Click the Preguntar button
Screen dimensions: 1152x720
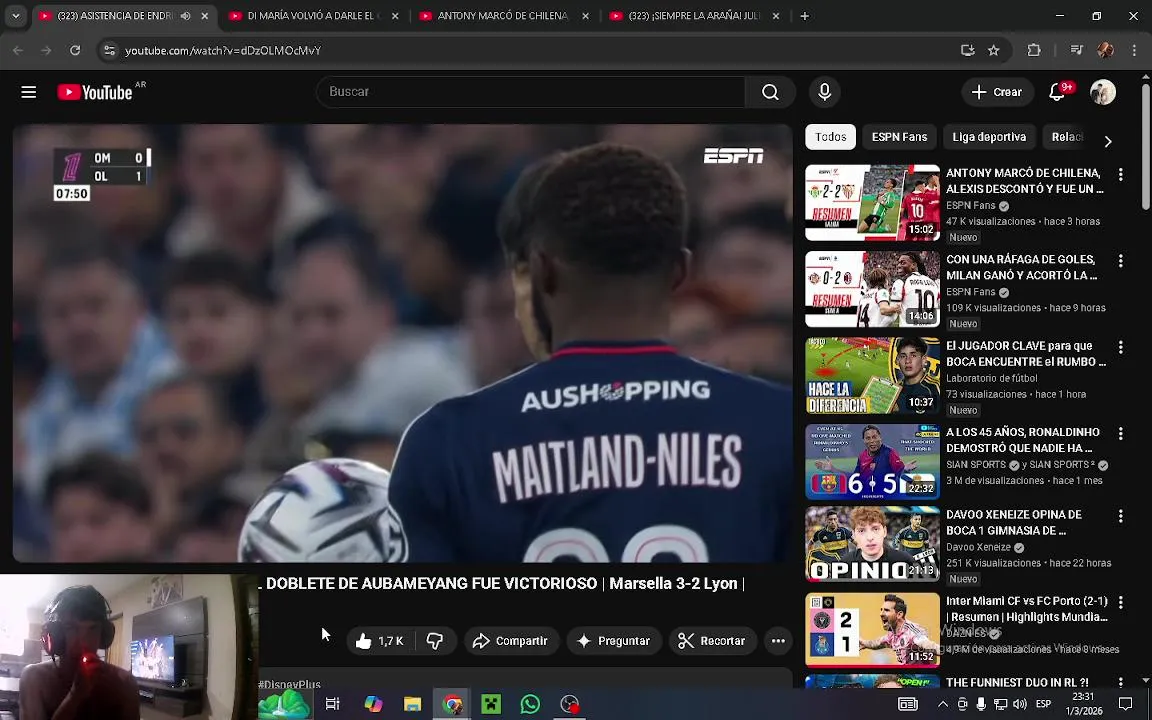(613, 641)
